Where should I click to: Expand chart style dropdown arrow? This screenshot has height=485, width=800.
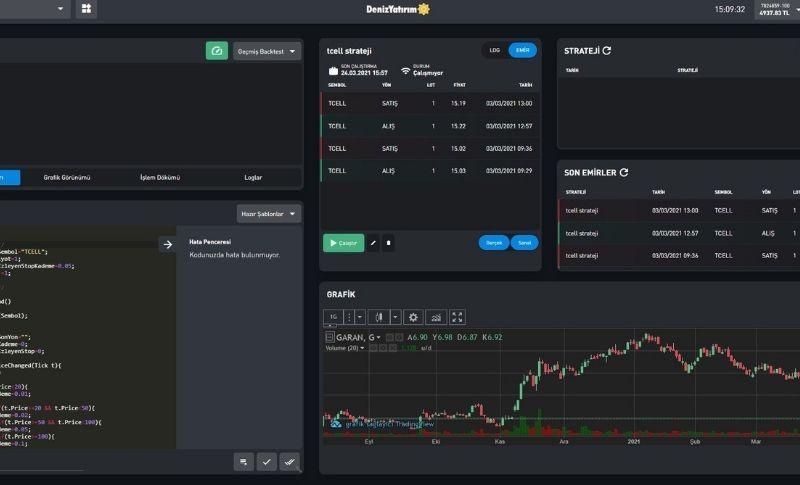pos(395,317)
